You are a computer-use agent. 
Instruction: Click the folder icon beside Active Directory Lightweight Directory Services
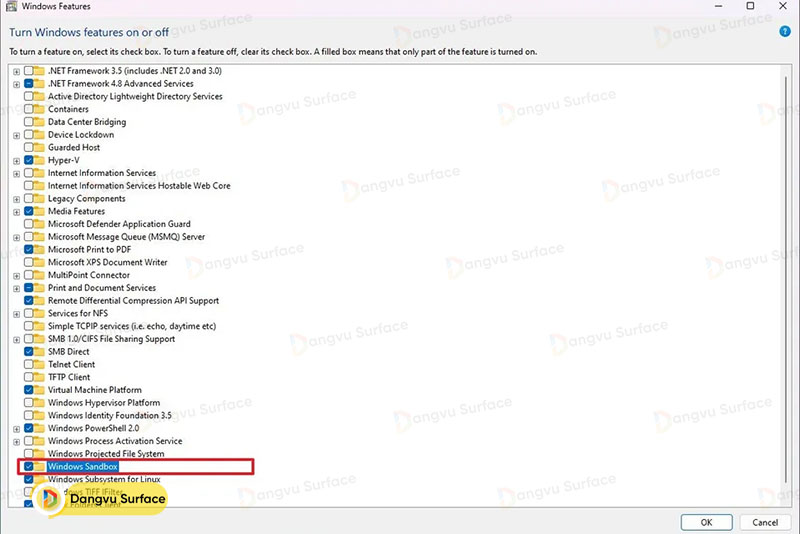click(x=39, y=96)
